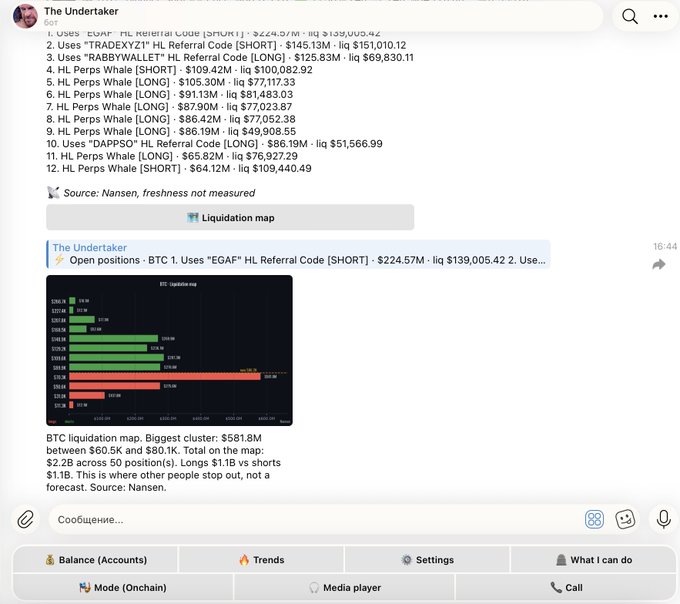
Task: Tap the Trends keyboard button
Action: (x=262, y=560)
